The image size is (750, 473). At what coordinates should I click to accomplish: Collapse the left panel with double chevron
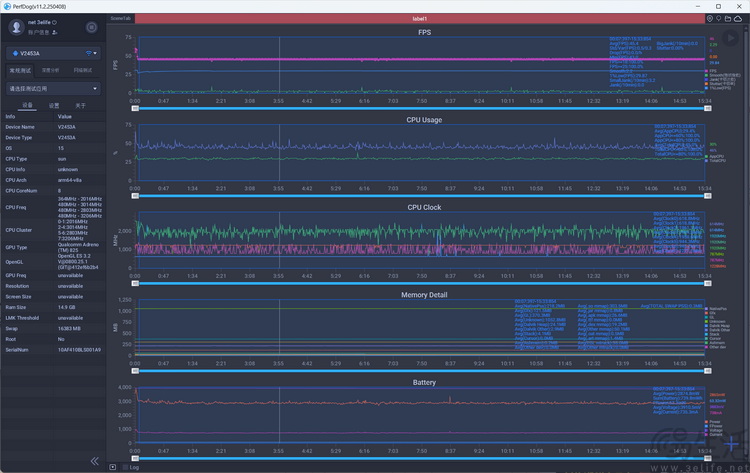point(95,461)
